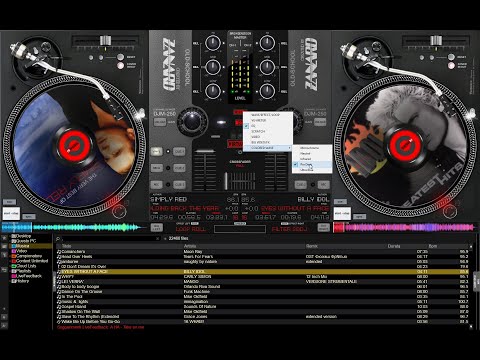Screen dimensions: 480x360
Task: Click the right channel mid EQ knob
Action: click(267, 67)
